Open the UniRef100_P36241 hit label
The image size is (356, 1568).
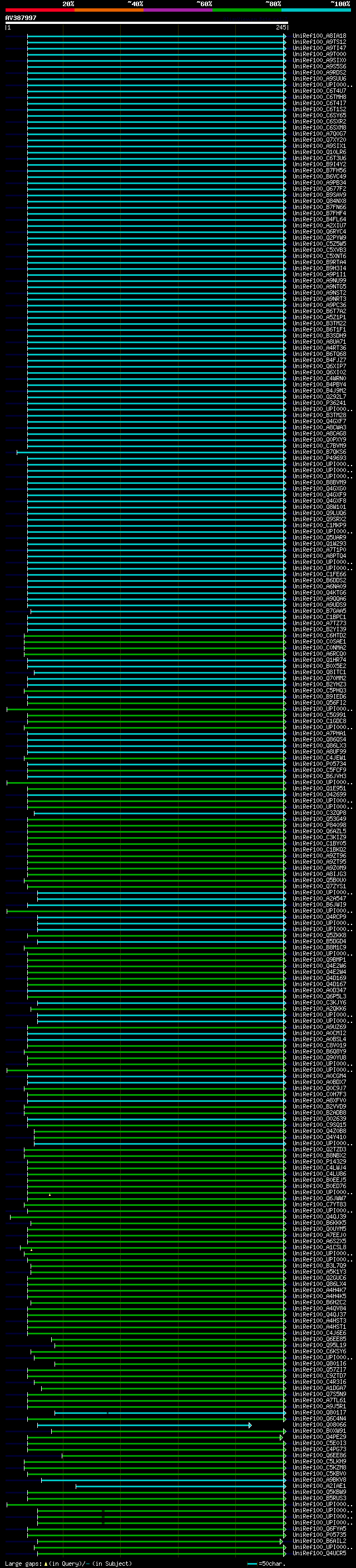(319, 403)
